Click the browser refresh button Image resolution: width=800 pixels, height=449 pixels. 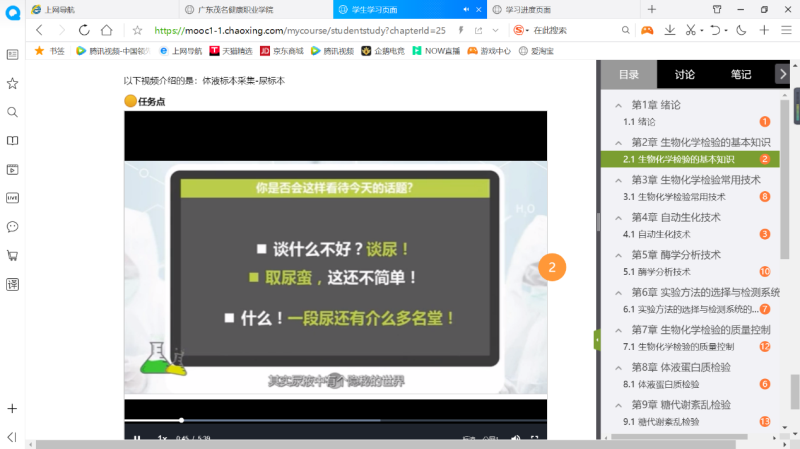pyautogui.click(x=83, y=30)
